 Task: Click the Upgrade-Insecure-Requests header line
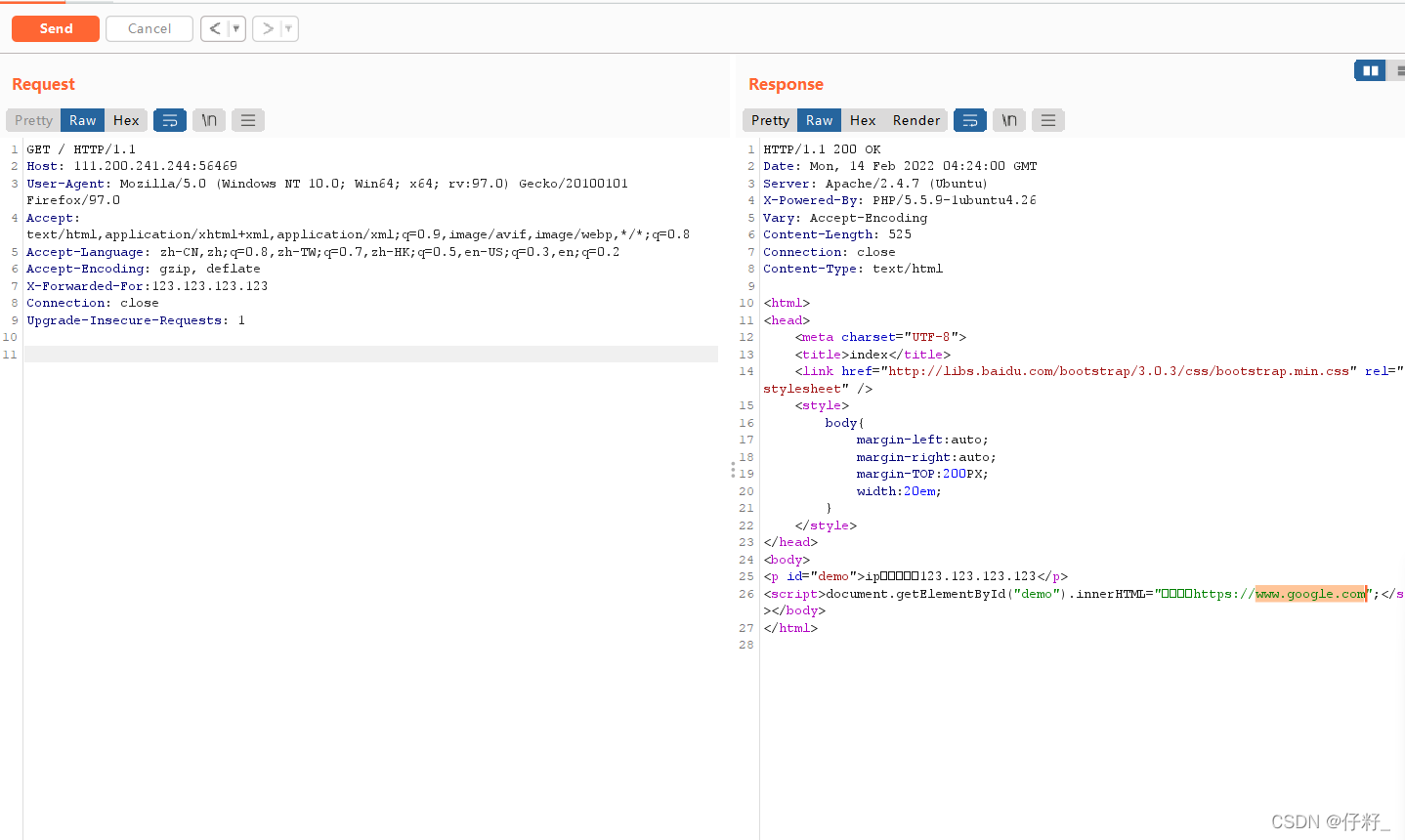(136, 320)
